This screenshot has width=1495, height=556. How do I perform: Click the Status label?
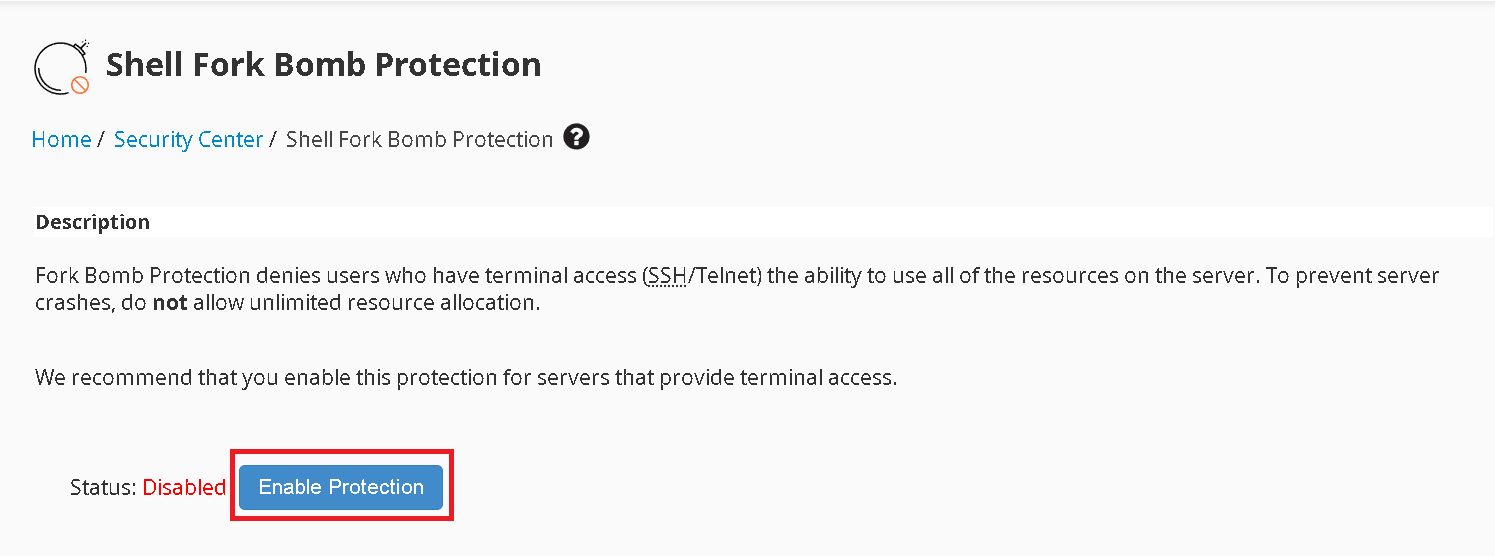(x=103, y=488)
